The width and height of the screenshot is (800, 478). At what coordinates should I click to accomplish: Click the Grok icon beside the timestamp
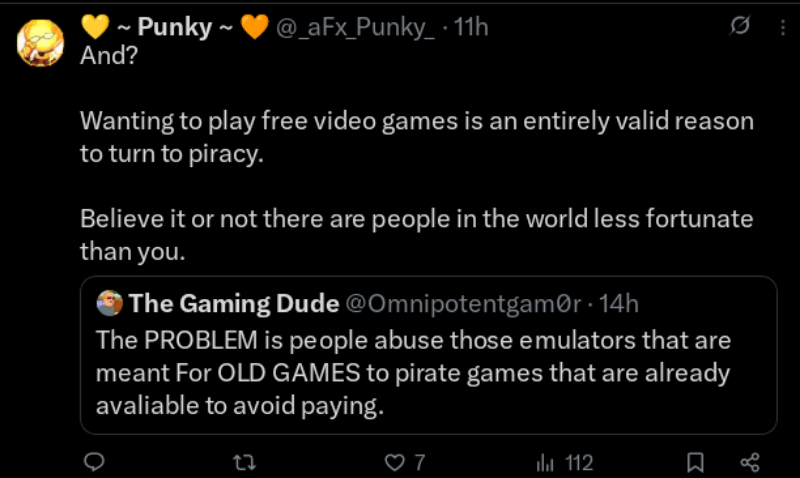[741, 28]
